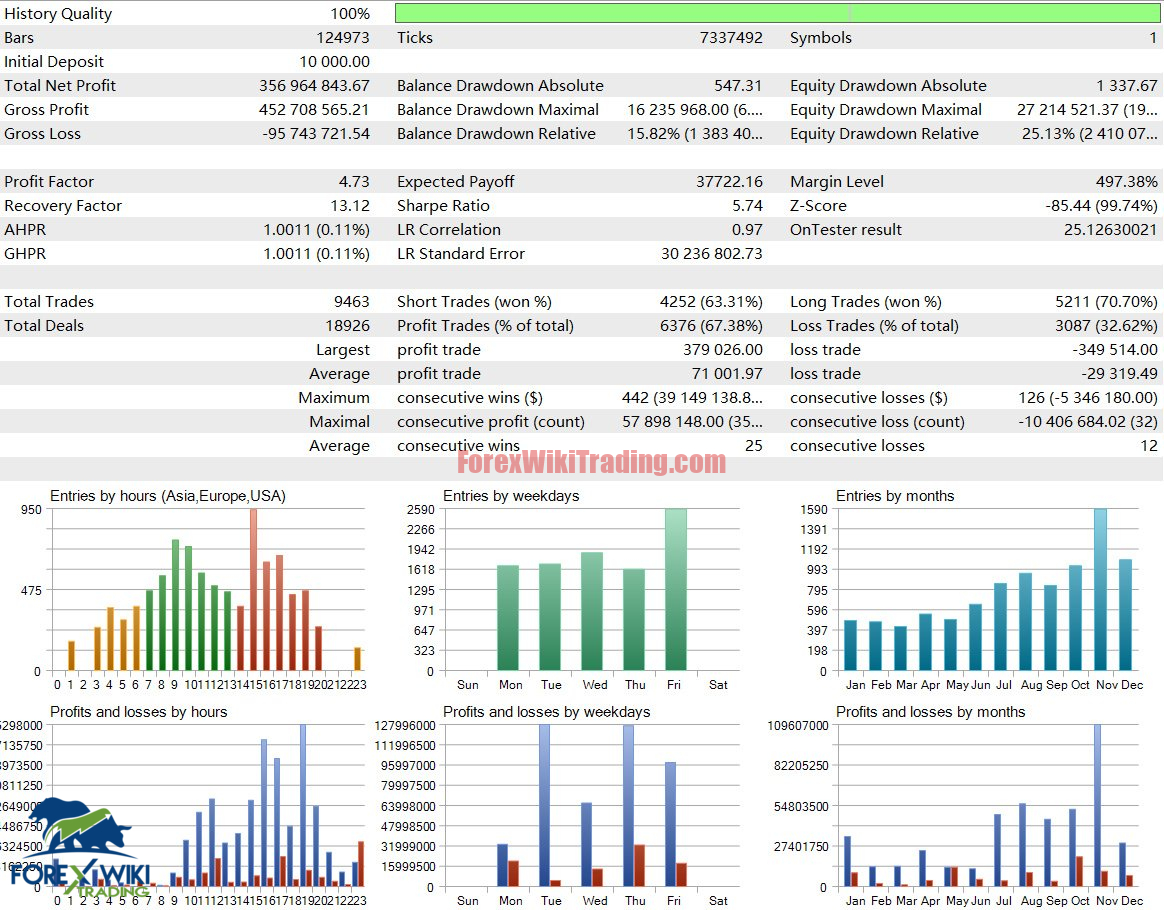Select the Short Trades value 4252 (63.31%)
Image resolution: width=1164 pixels, height=910 pixels.
tap(711, 302)
